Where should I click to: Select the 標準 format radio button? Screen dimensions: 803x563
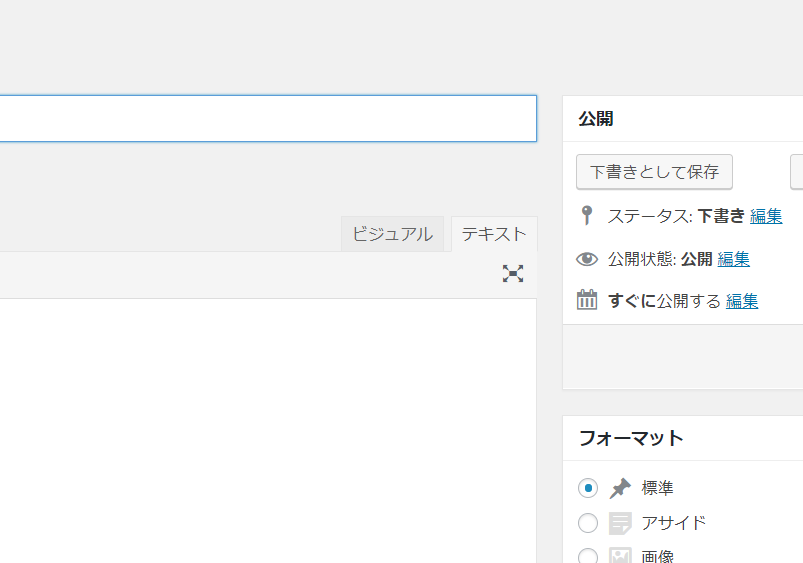coord(588,488)
